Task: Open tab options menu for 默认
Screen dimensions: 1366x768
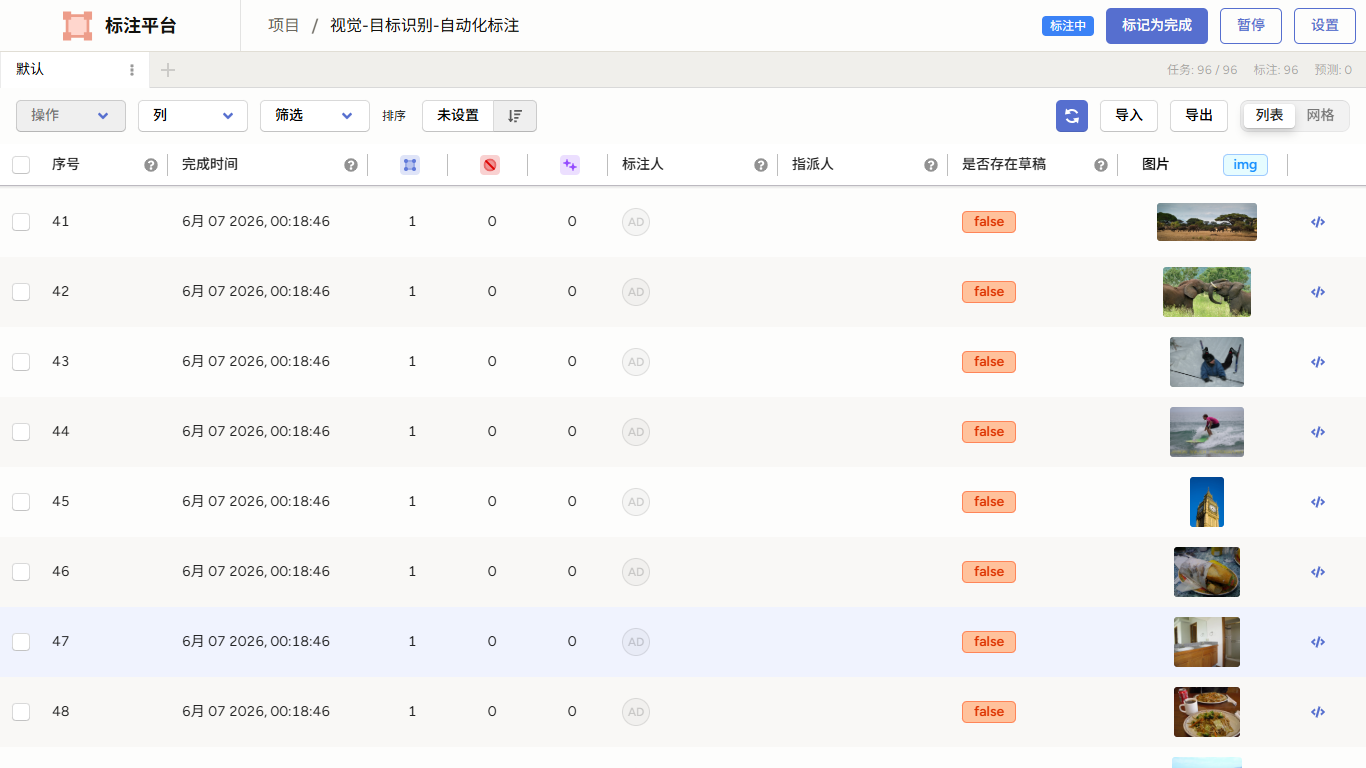Action: coord(132,70)
